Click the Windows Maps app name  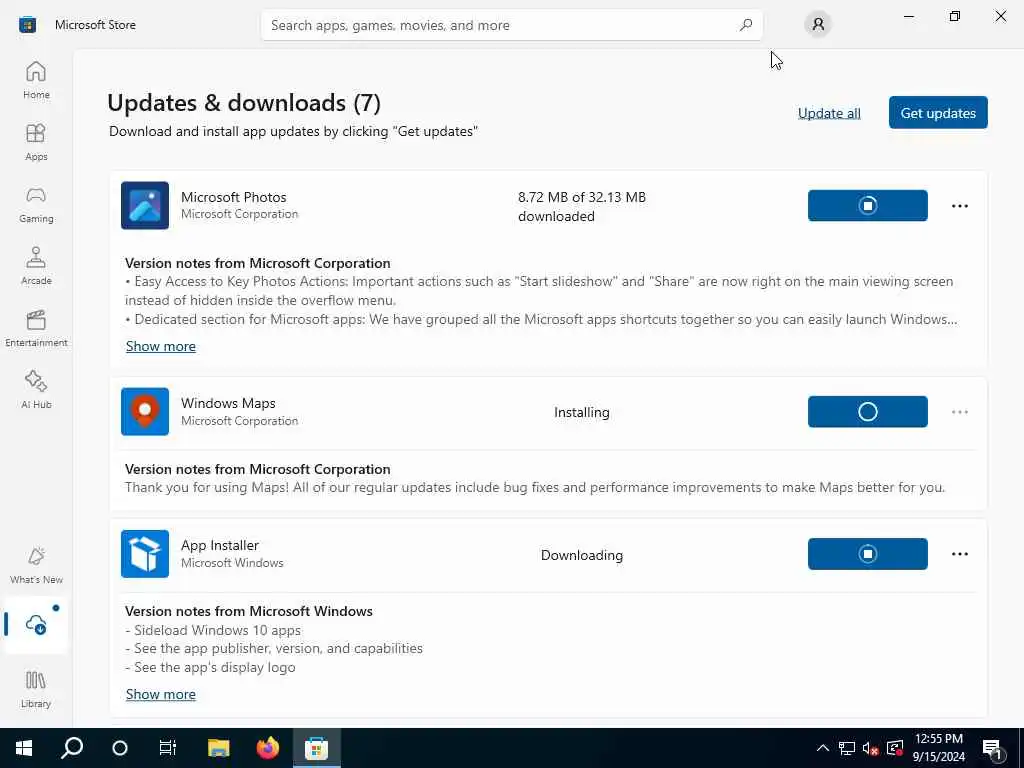point(228,403)
